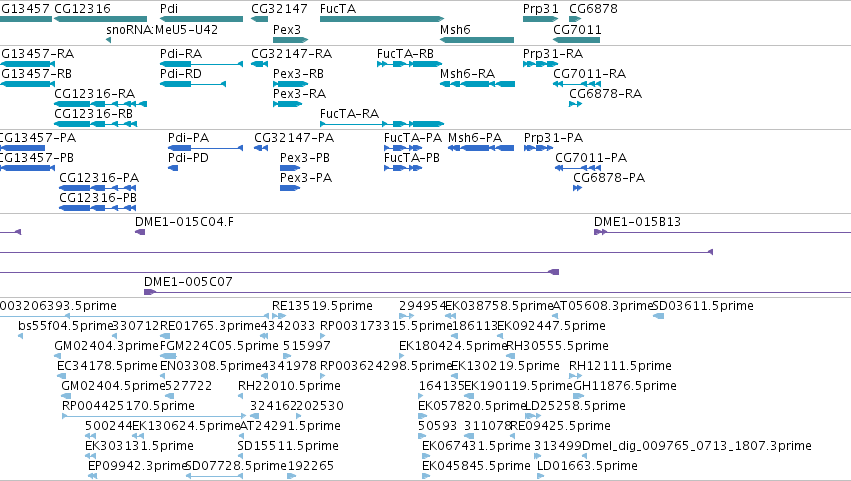The height and width of the screenshot is (481, 851).
Task: Click the GM02404.3prime EST label
Action: tap(106, 346)
